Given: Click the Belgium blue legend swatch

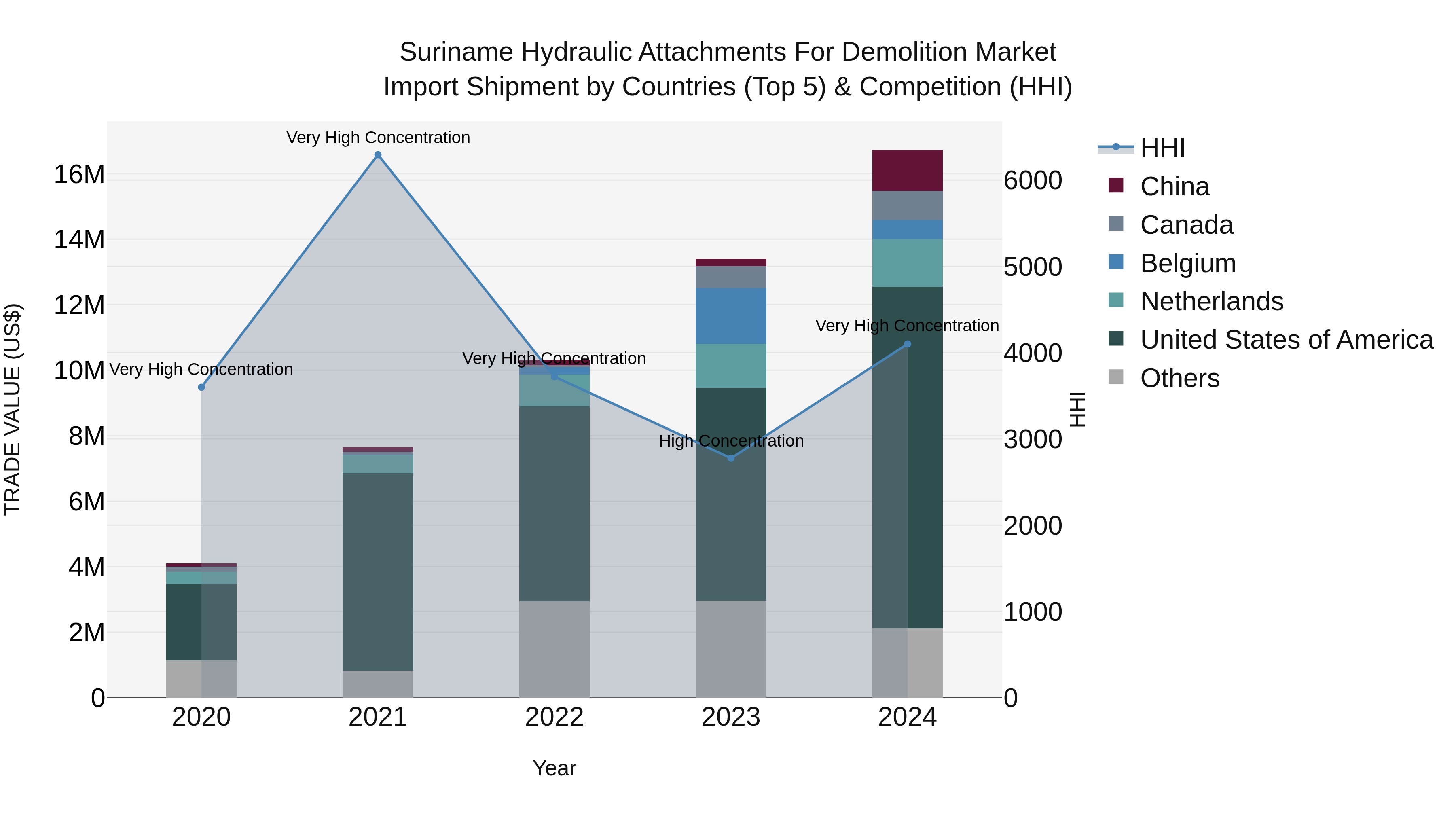Looking at the screenshot, I should pyautogui.click(x=1116, y=262).
